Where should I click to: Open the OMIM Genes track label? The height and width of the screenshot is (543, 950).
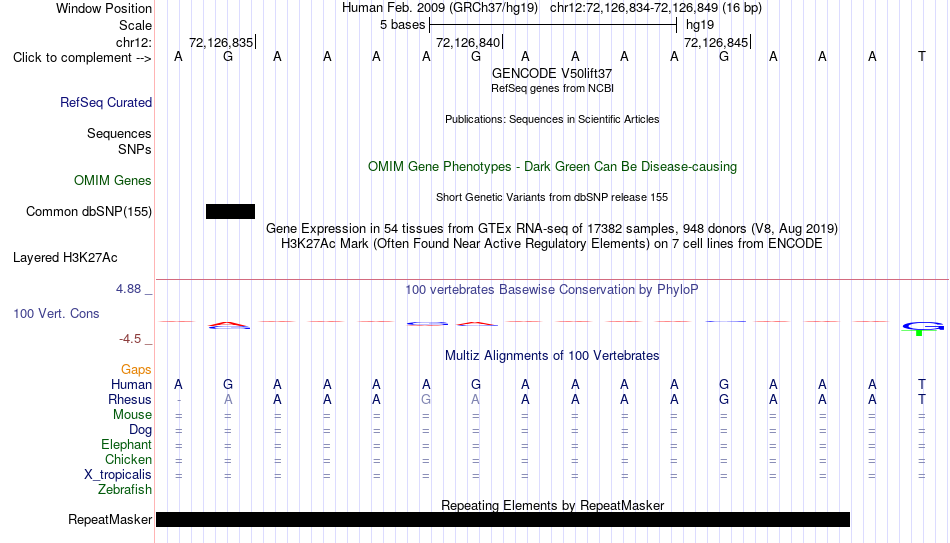tap(113, 181)
